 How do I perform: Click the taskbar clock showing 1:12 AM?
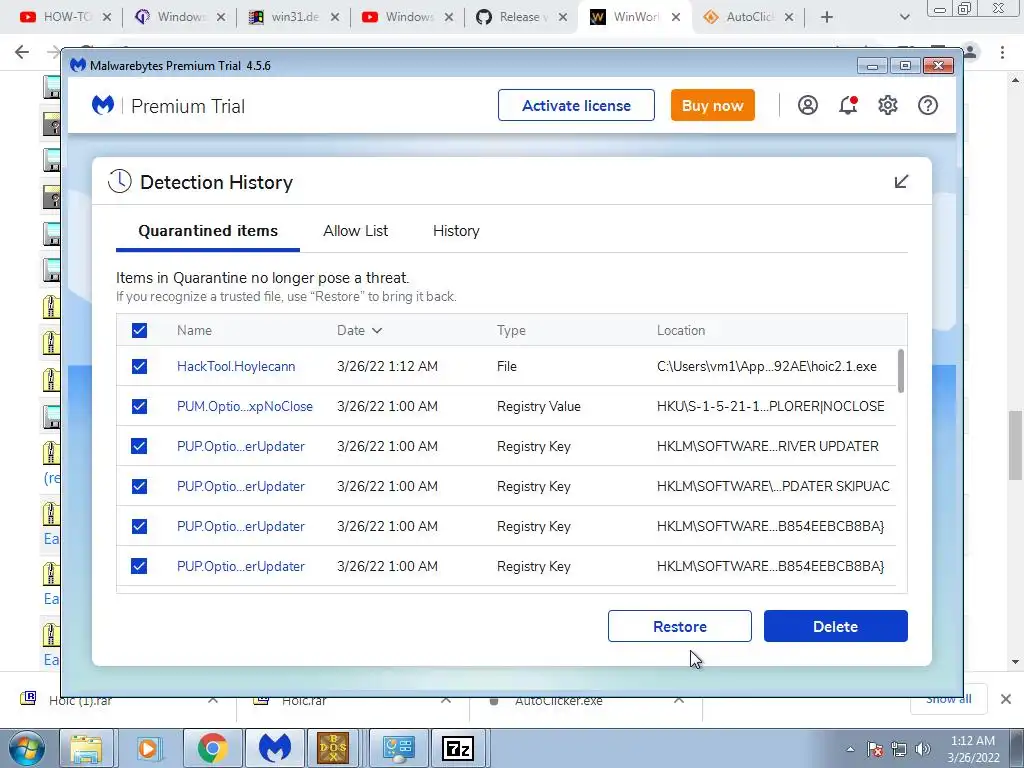(x=973, y=749)
